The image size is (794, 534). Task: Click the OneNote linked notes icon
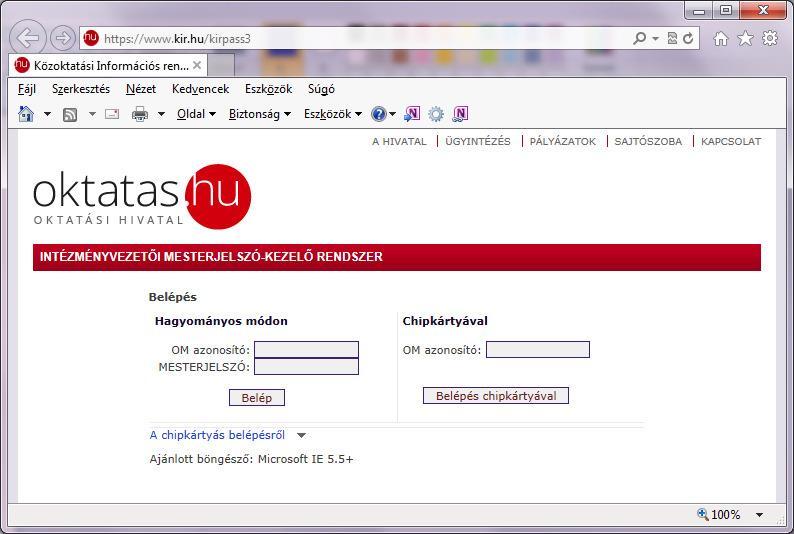[460, 114]
